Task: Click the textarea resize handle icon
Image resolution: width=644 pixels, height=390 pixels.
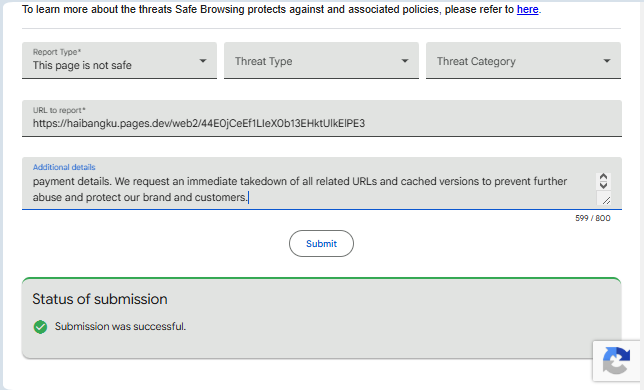Action: 606,200
